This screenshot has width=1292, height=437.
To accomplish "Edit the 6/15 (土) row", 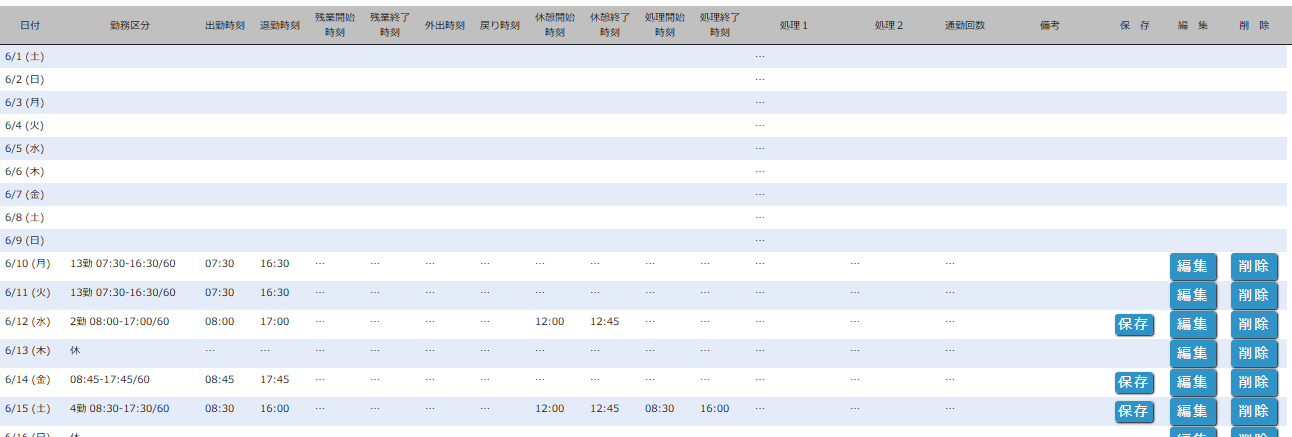I will pos(1193,411).
